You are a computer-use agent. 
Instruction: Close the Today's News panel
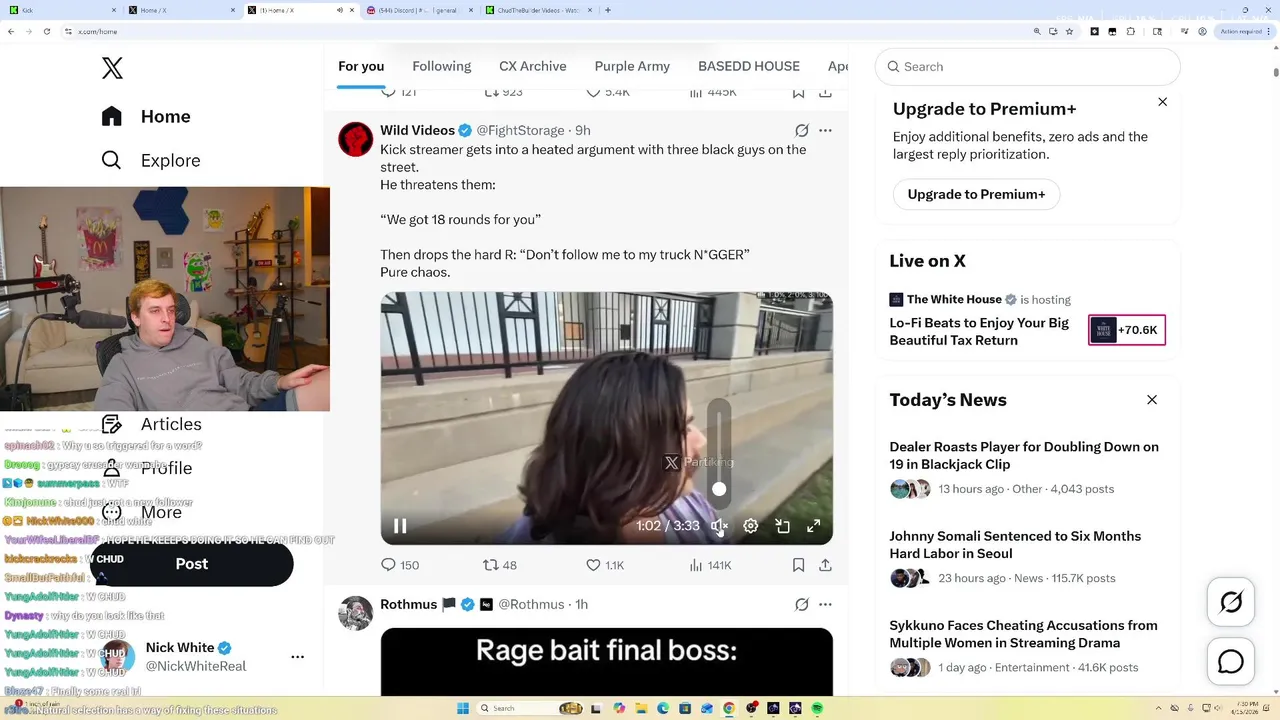click(x=1152, y=400)
